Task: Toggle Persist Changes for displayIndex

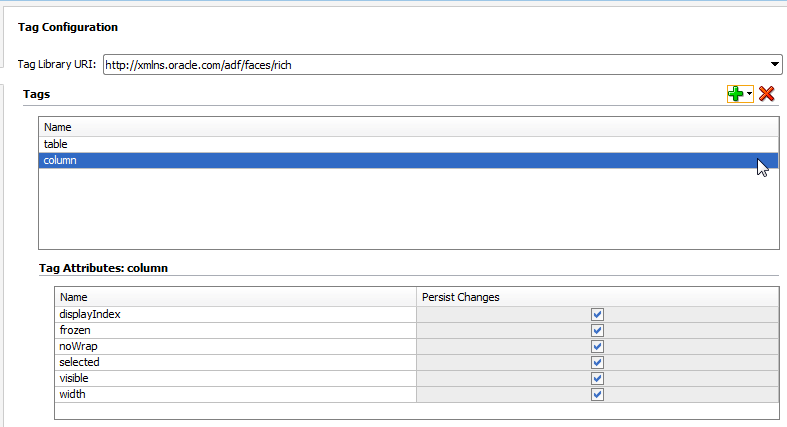Action: (x=597, y=315)
